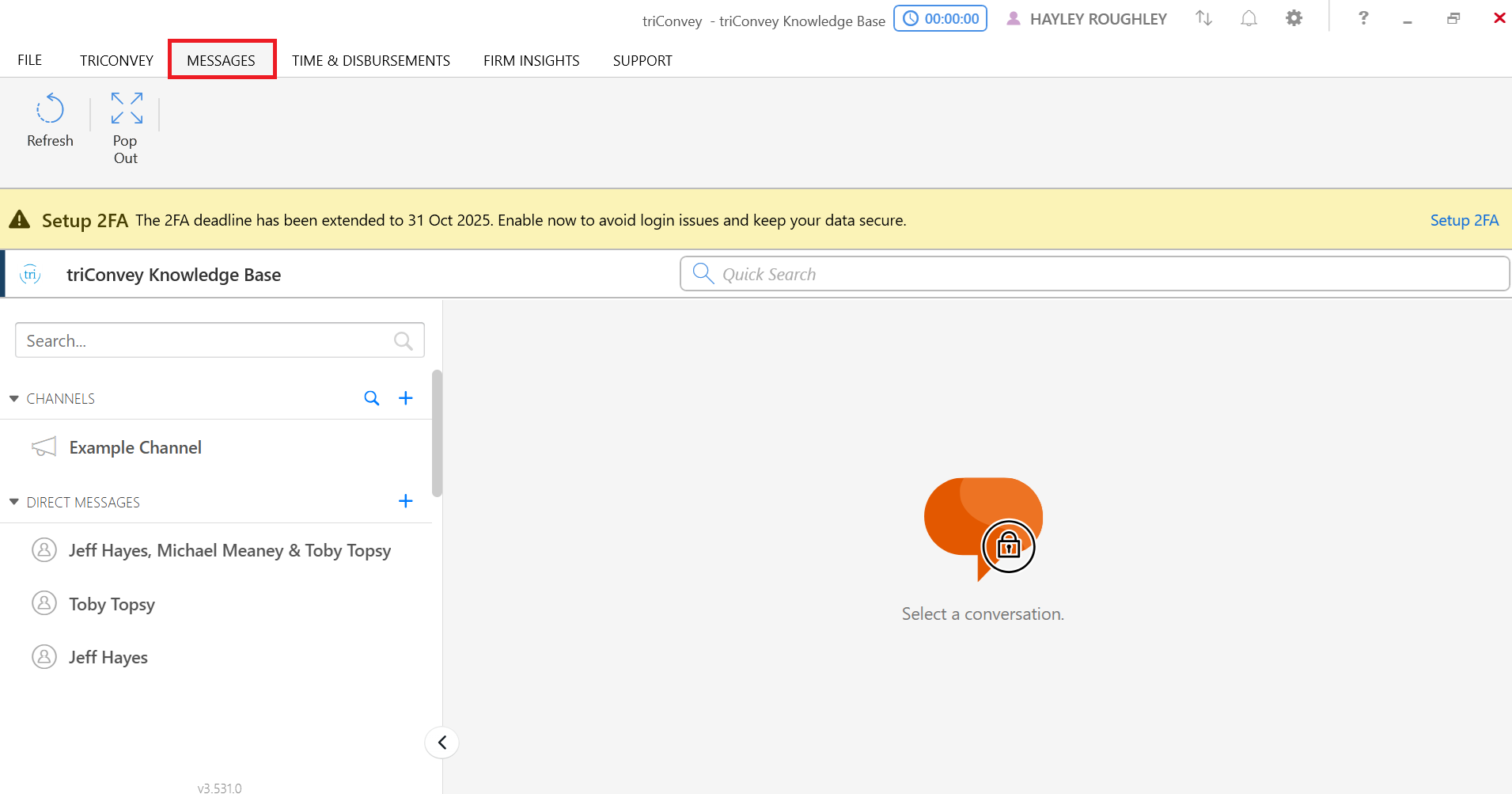
Task: Collapse the CHANNELS section
Action: 13,398
